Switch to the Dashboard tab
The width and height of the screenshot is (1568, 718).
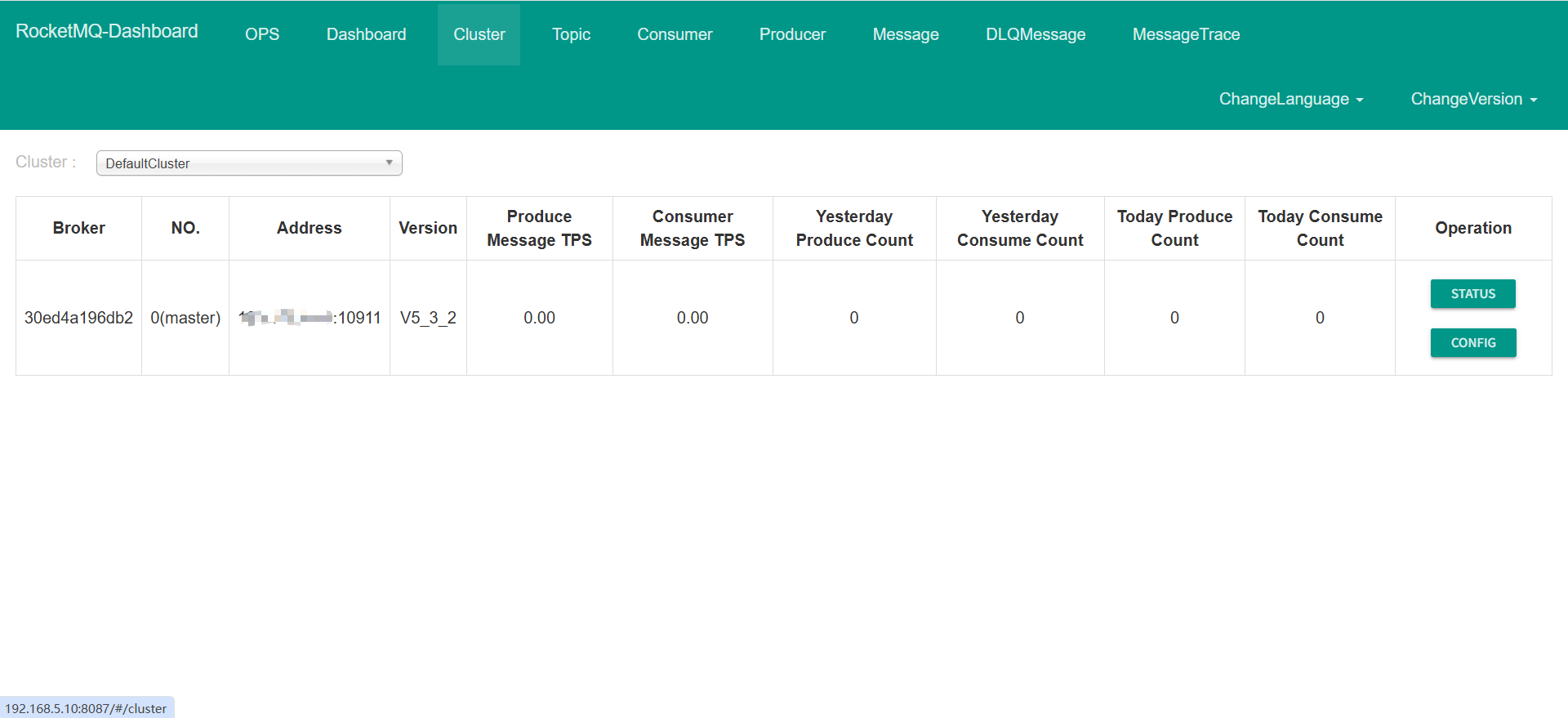pyautogui.click(x=366, y=34)
